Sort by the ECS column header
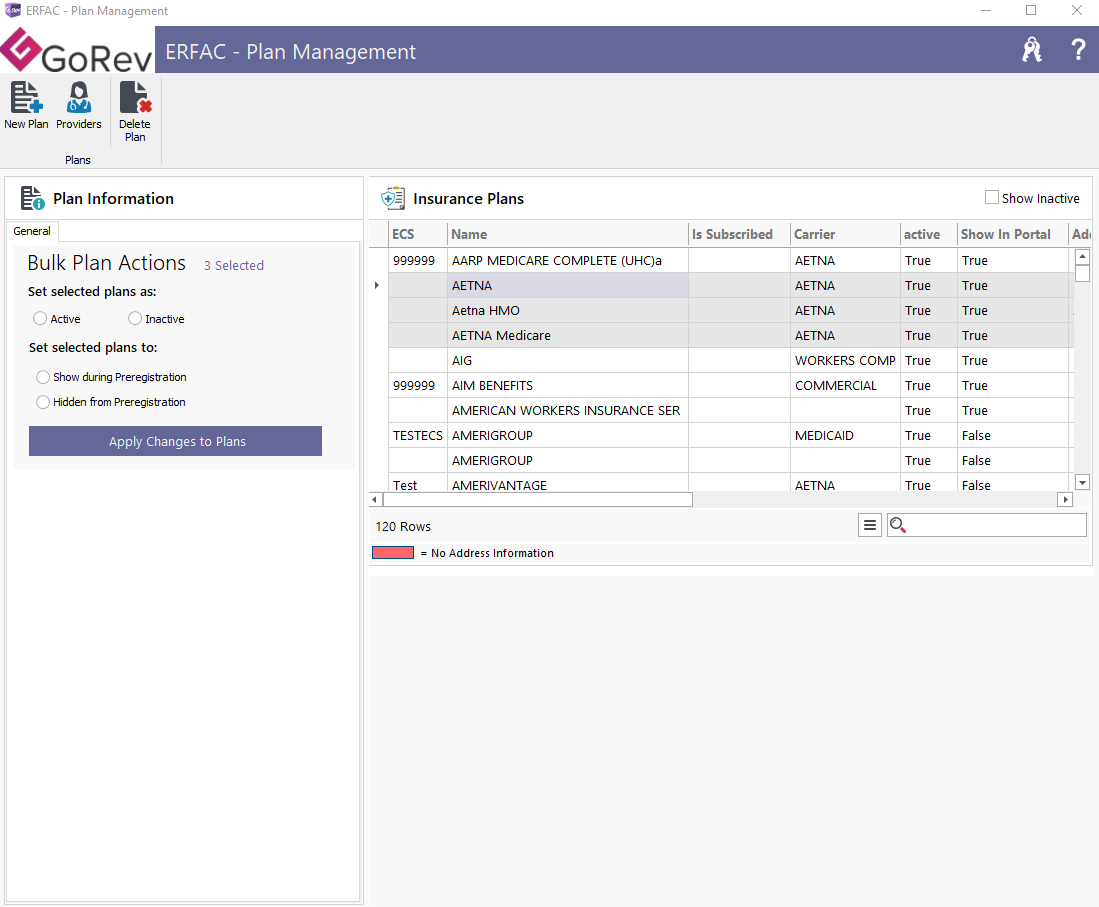The image size is (1099, 907). point(418,234)
